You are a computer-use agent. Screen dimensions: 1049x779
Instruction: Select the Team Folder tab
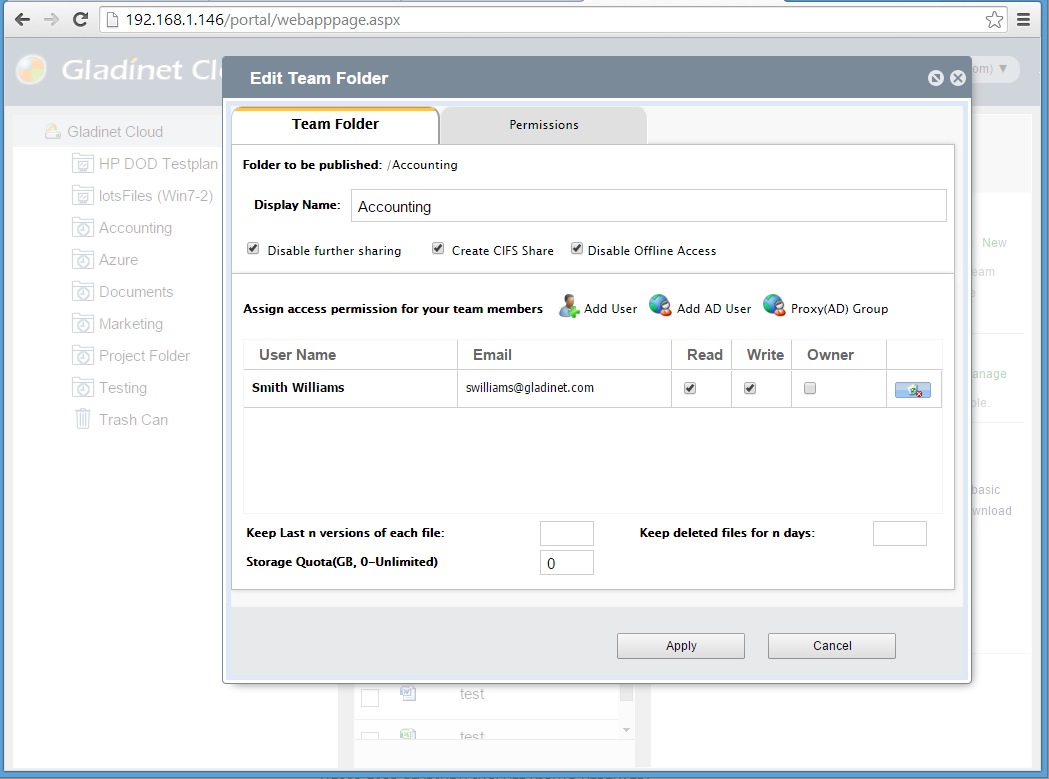click(335, 125)
